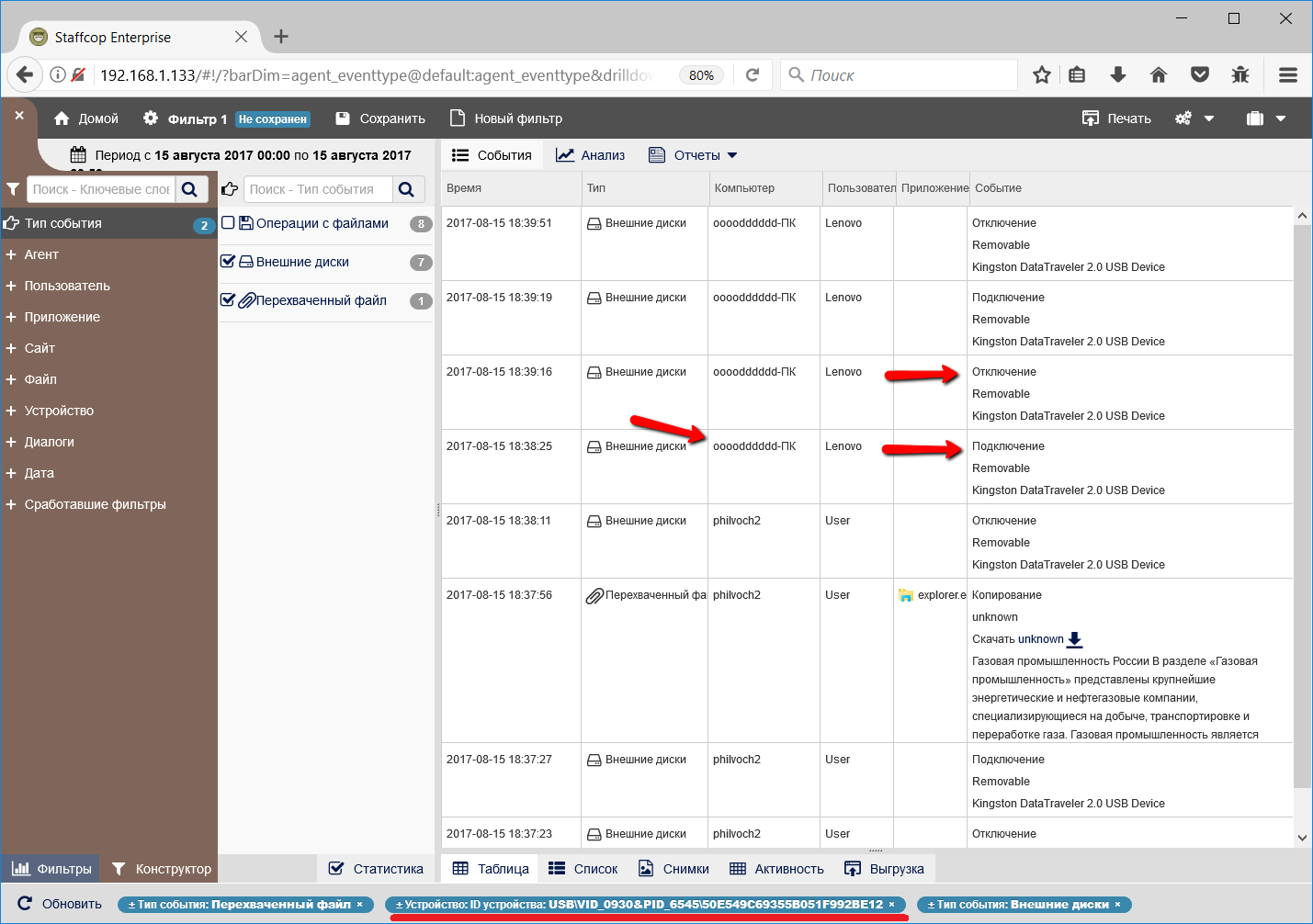
Task: Click the Поиск - Ключевые слова input field
Action: 100,189
